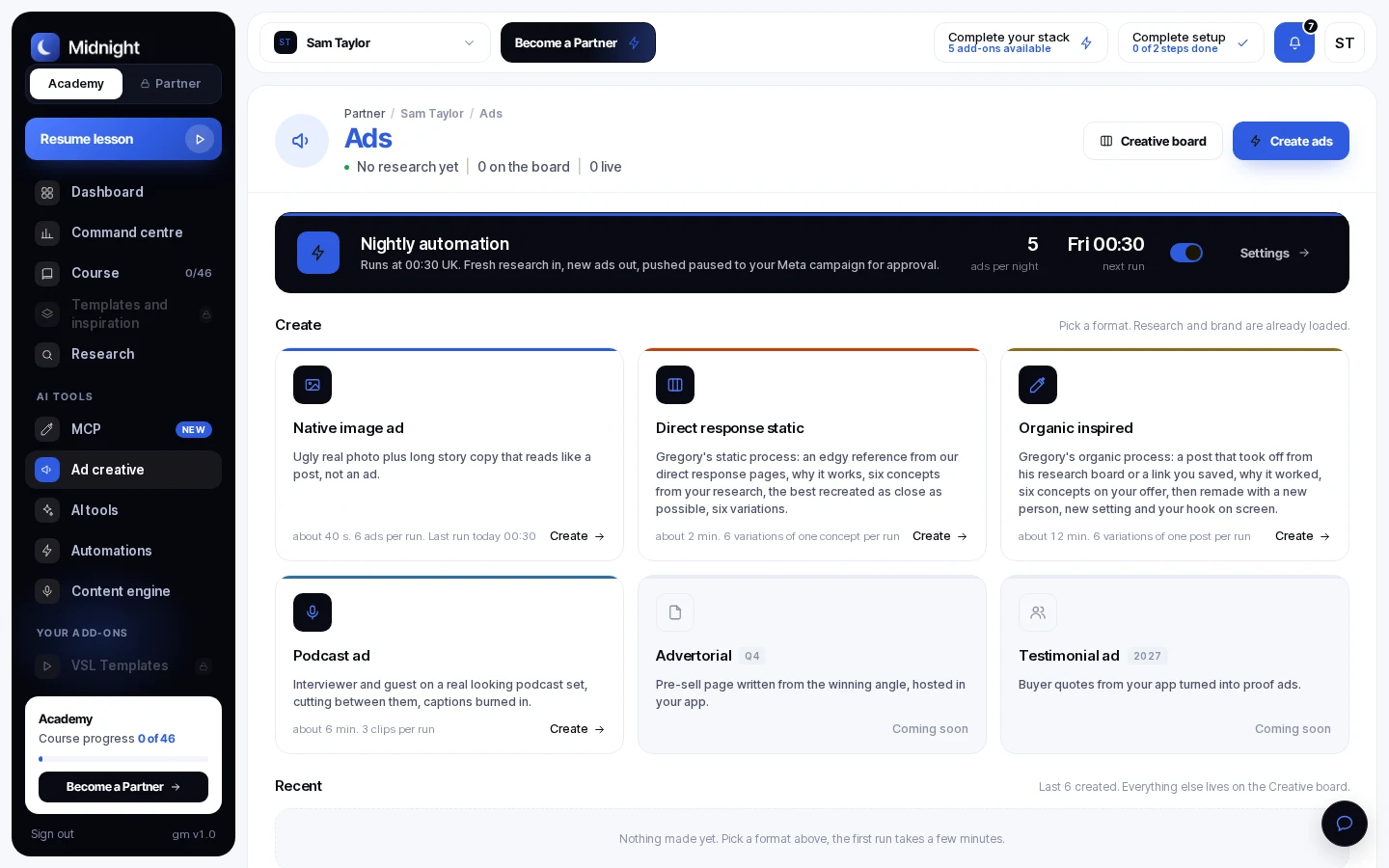Viewport: 1389px width, 868px height.
Task: Open the Creative board button
Action: (1153, 141)
